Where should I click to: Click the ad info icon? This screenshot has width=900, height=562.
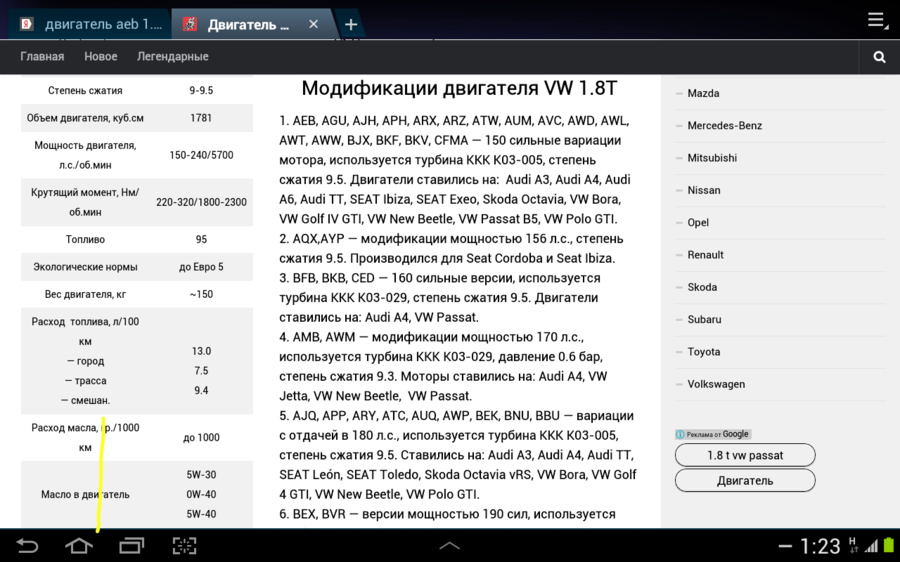coord(680,435)
